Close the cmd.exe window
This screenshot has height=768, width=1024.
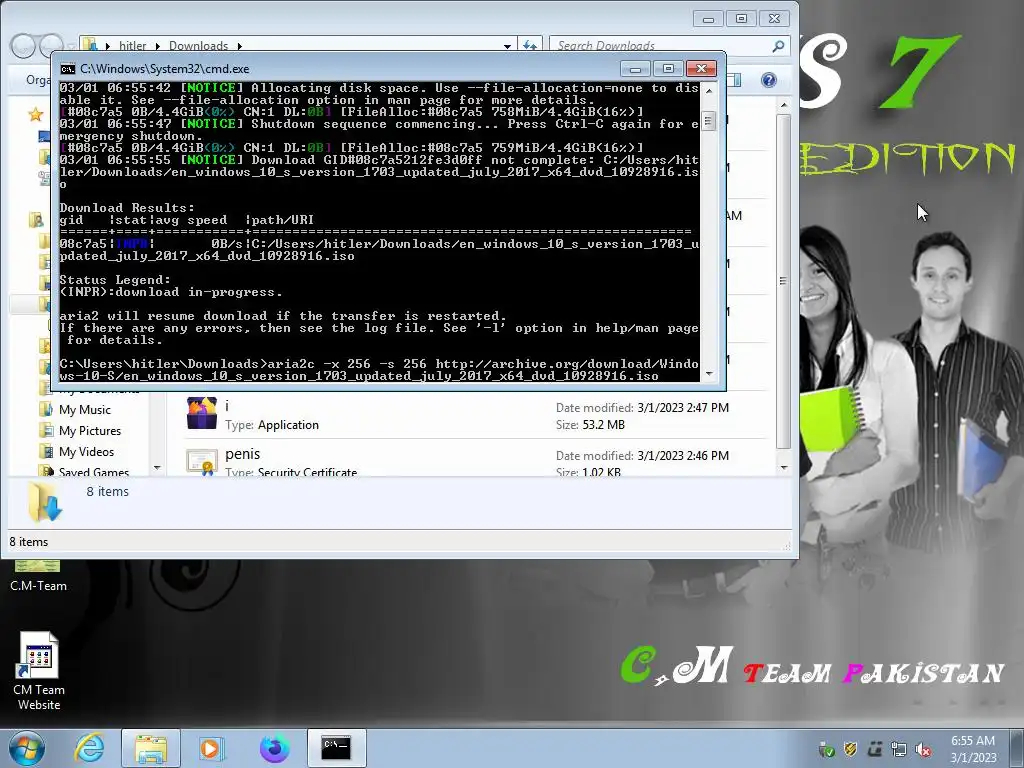pyautogui.click(x=701, y=69)
